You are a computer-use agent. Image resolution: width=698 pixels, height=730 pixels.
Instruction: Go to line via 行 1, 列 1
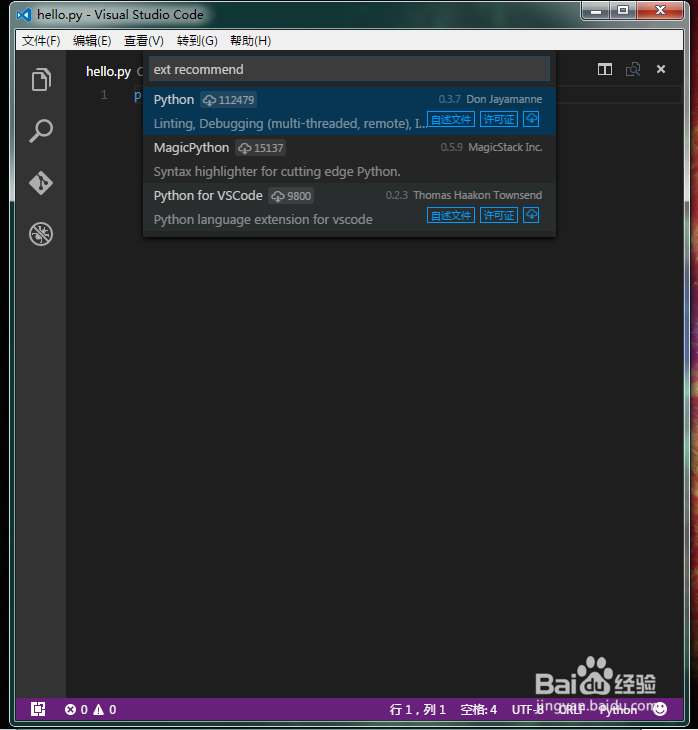[417, 710]
